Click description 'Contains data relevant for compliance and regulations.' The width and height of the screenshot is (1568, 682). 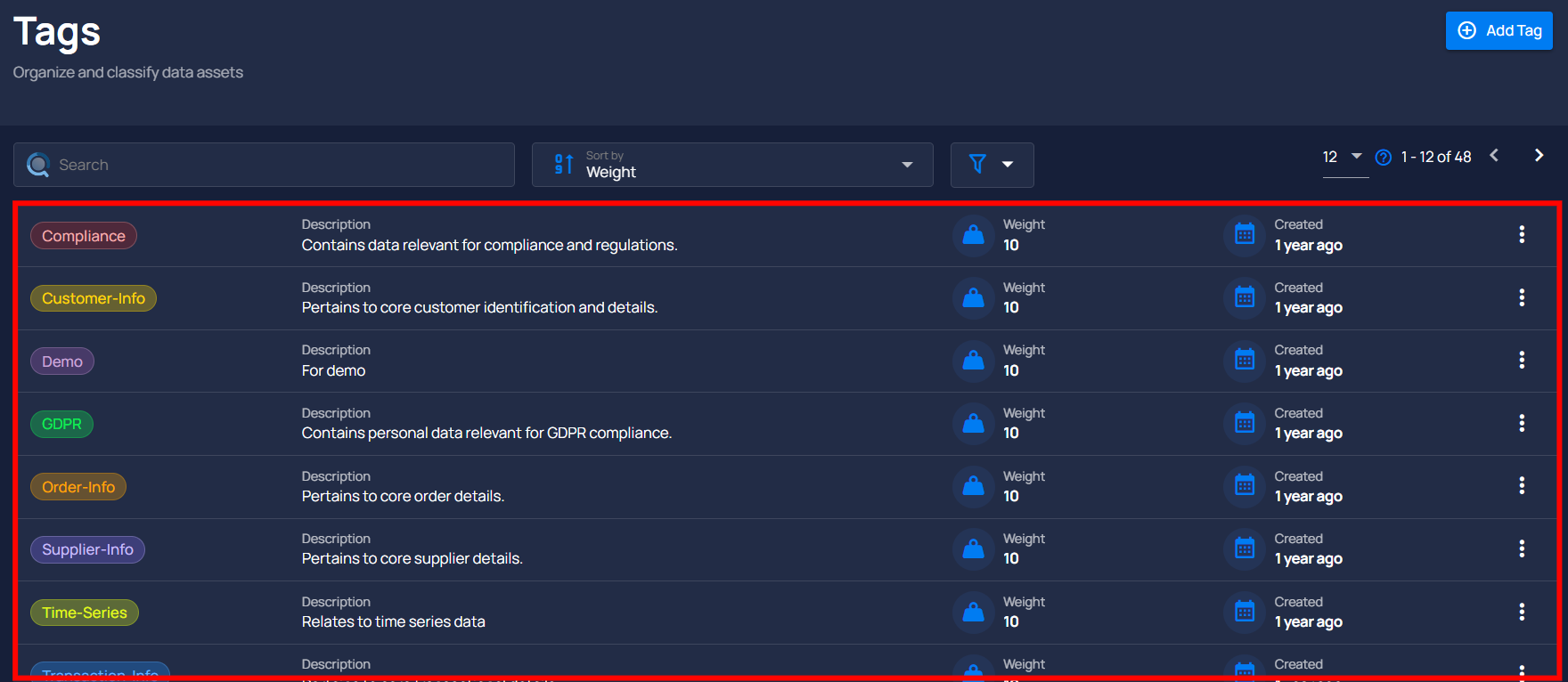tap(489, 245)
